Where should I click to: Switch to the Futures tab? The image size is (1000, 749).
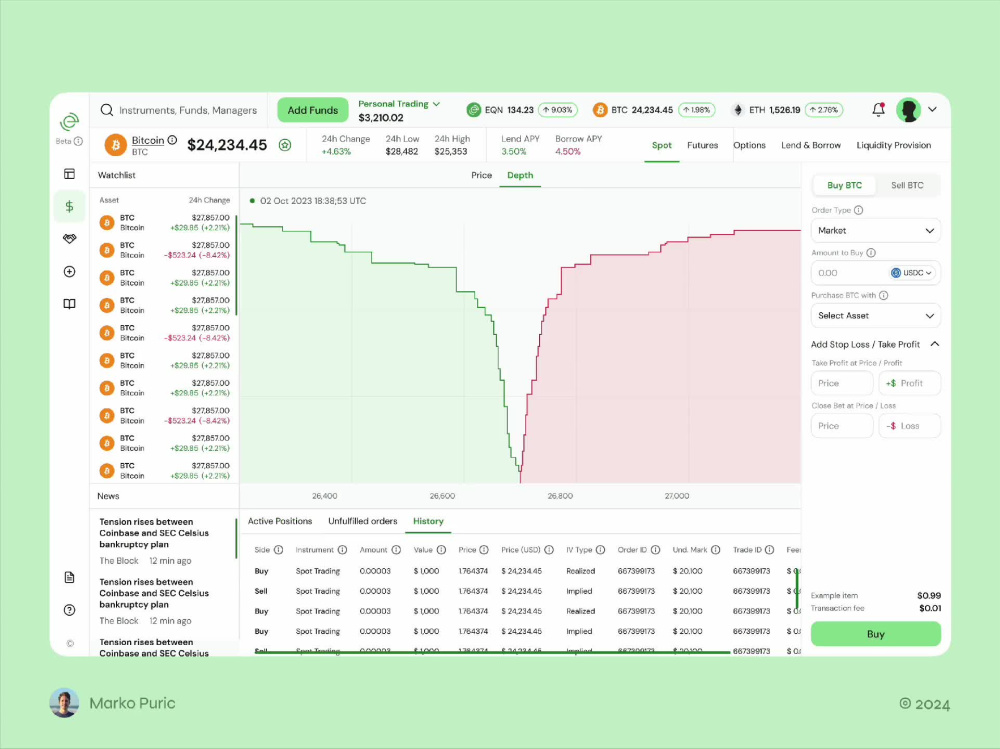[x=702, y=145]
